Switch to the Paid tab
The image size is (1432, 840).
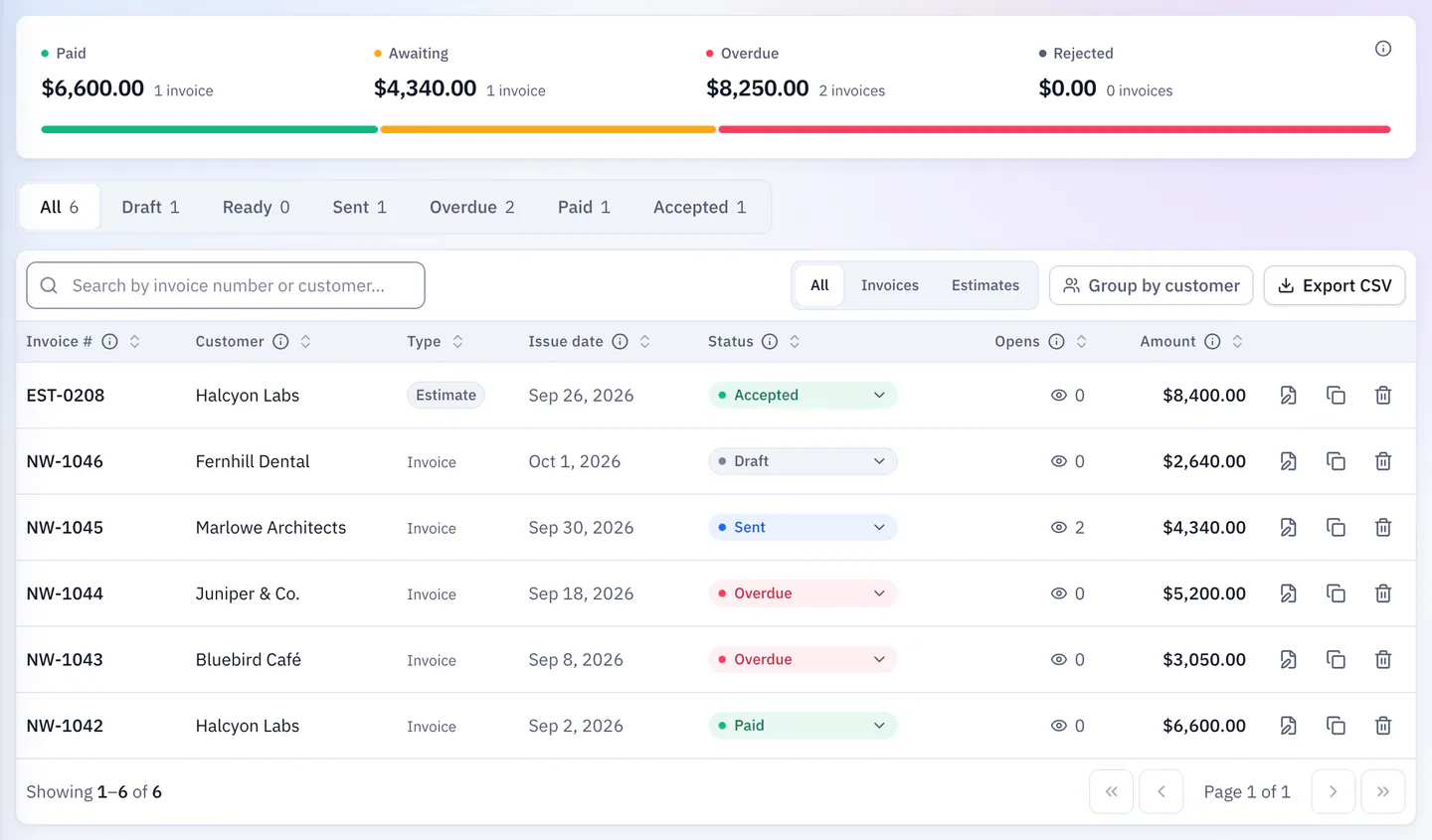(x=584, y=207)
